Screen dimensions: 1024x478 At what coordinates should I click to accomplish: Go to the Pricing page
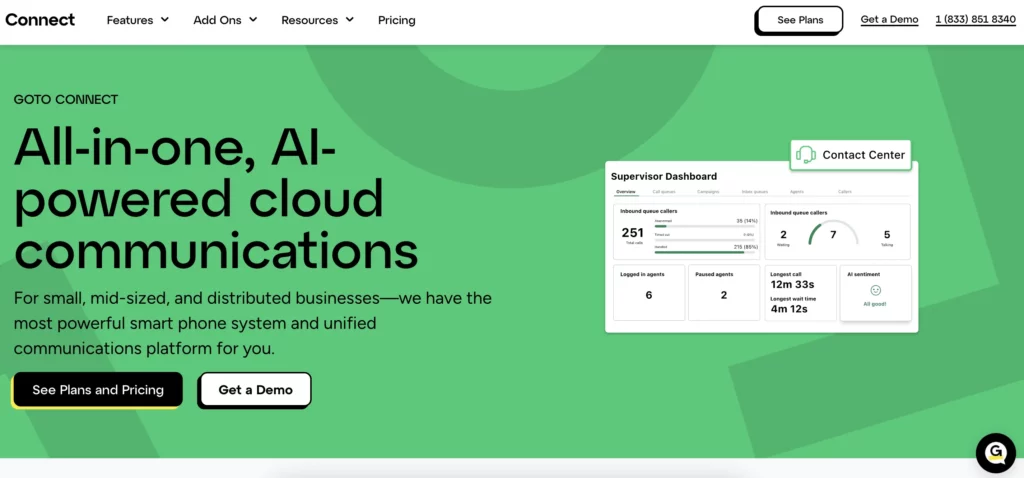coord(396,20)
